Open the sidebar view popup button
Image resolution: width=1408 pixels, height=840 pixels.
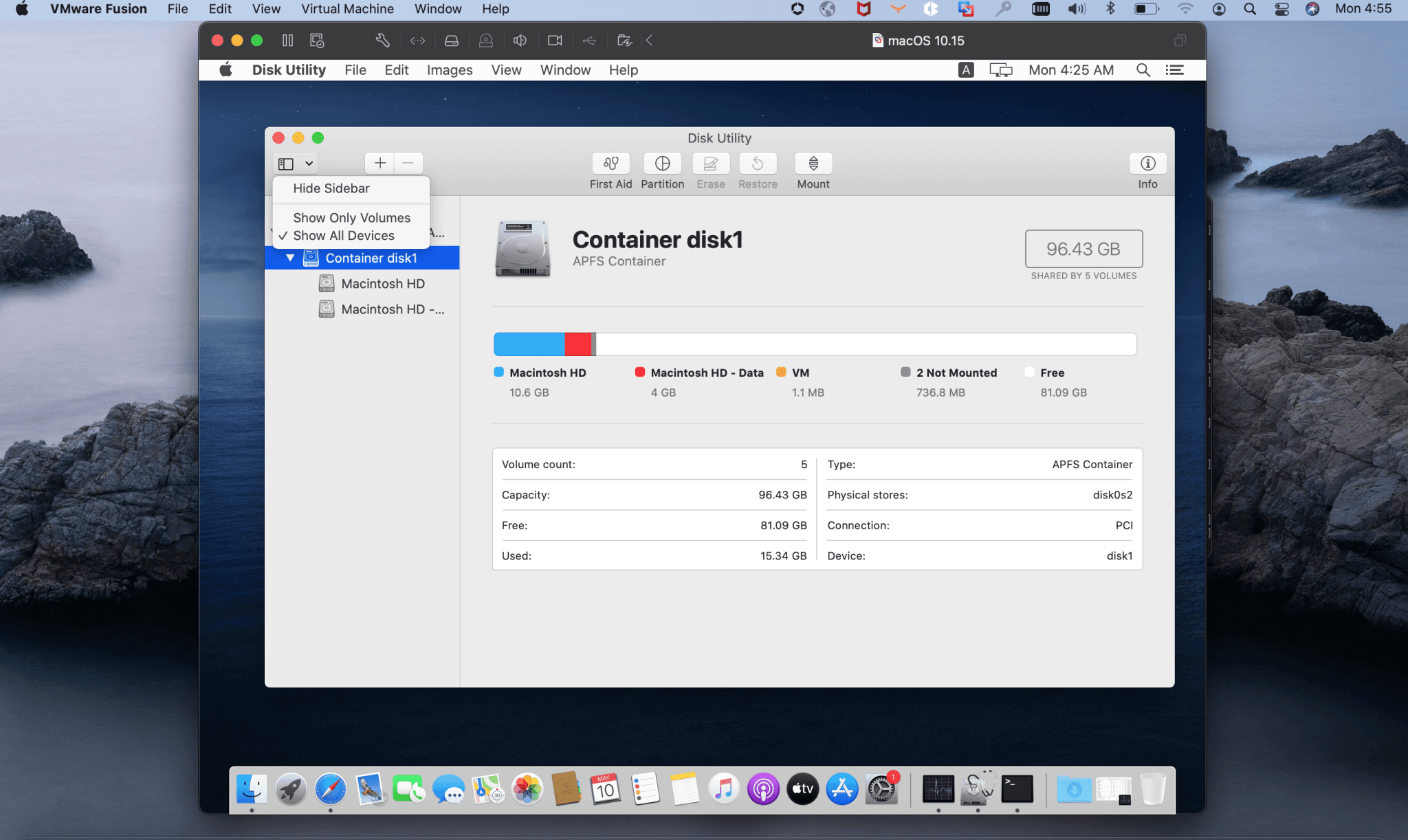pyautogui.click(x=287, y=164)
